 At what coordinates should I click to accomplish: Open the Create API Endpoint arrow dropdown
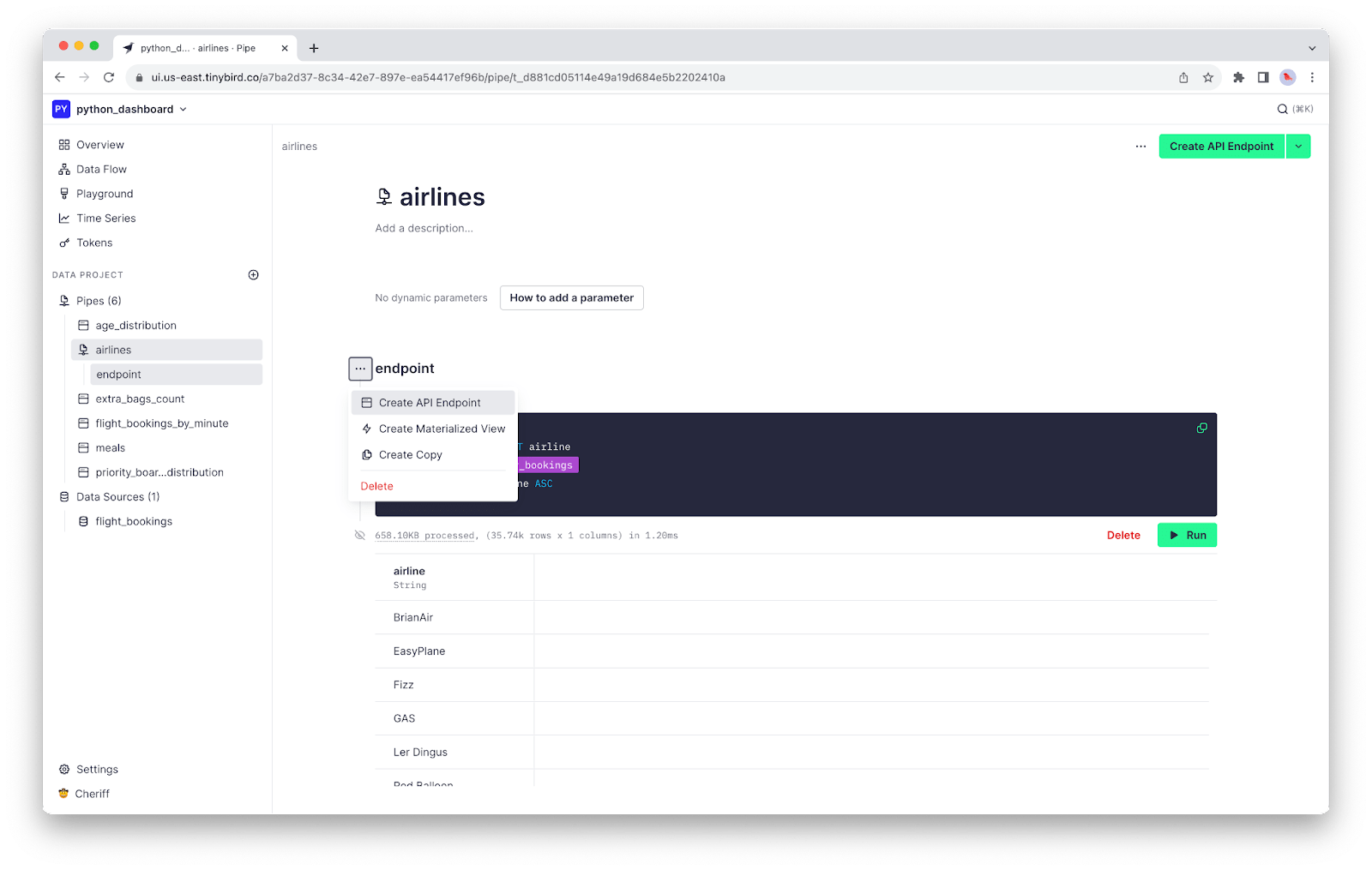pos(1298,147)
